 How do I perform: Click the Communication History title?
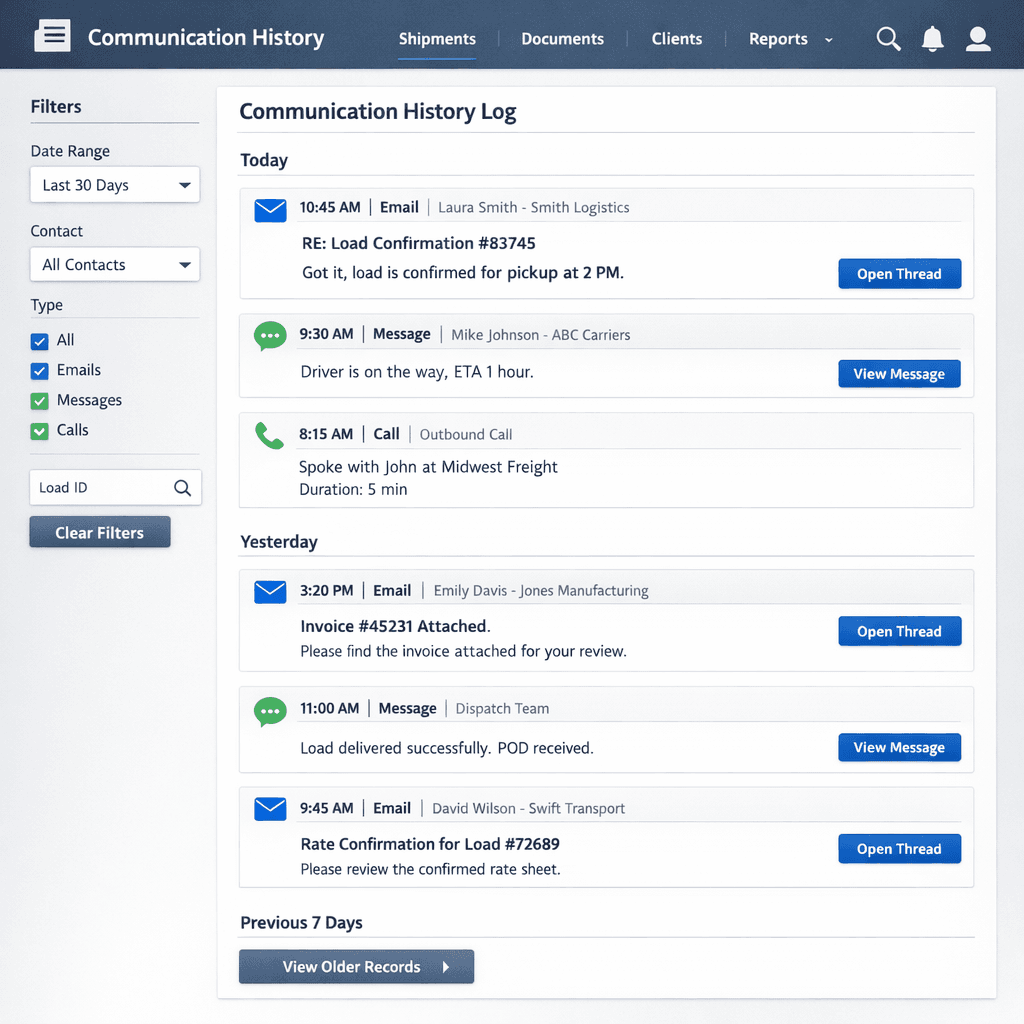pos(206,37)
